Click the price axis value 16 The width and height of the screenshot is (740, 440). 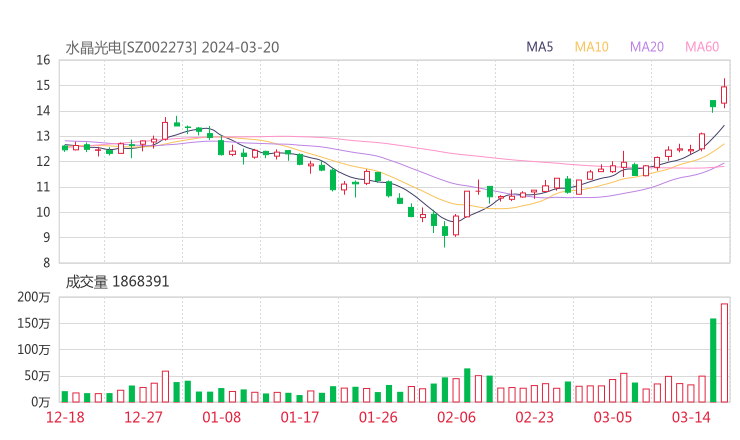point(43,60)
